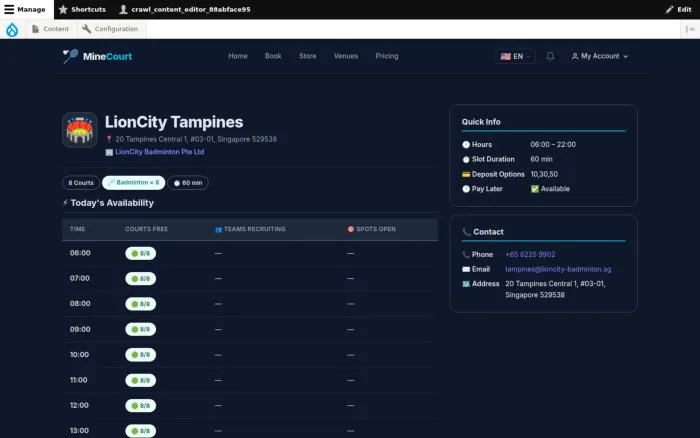Navigate to the Book page
The image size is (700, 438).
[273, 56]
